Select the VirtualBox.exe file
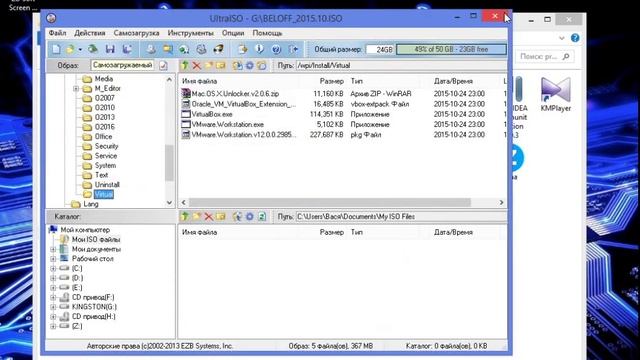The width and height of the screenshot is (640, 360). (212, 114)
